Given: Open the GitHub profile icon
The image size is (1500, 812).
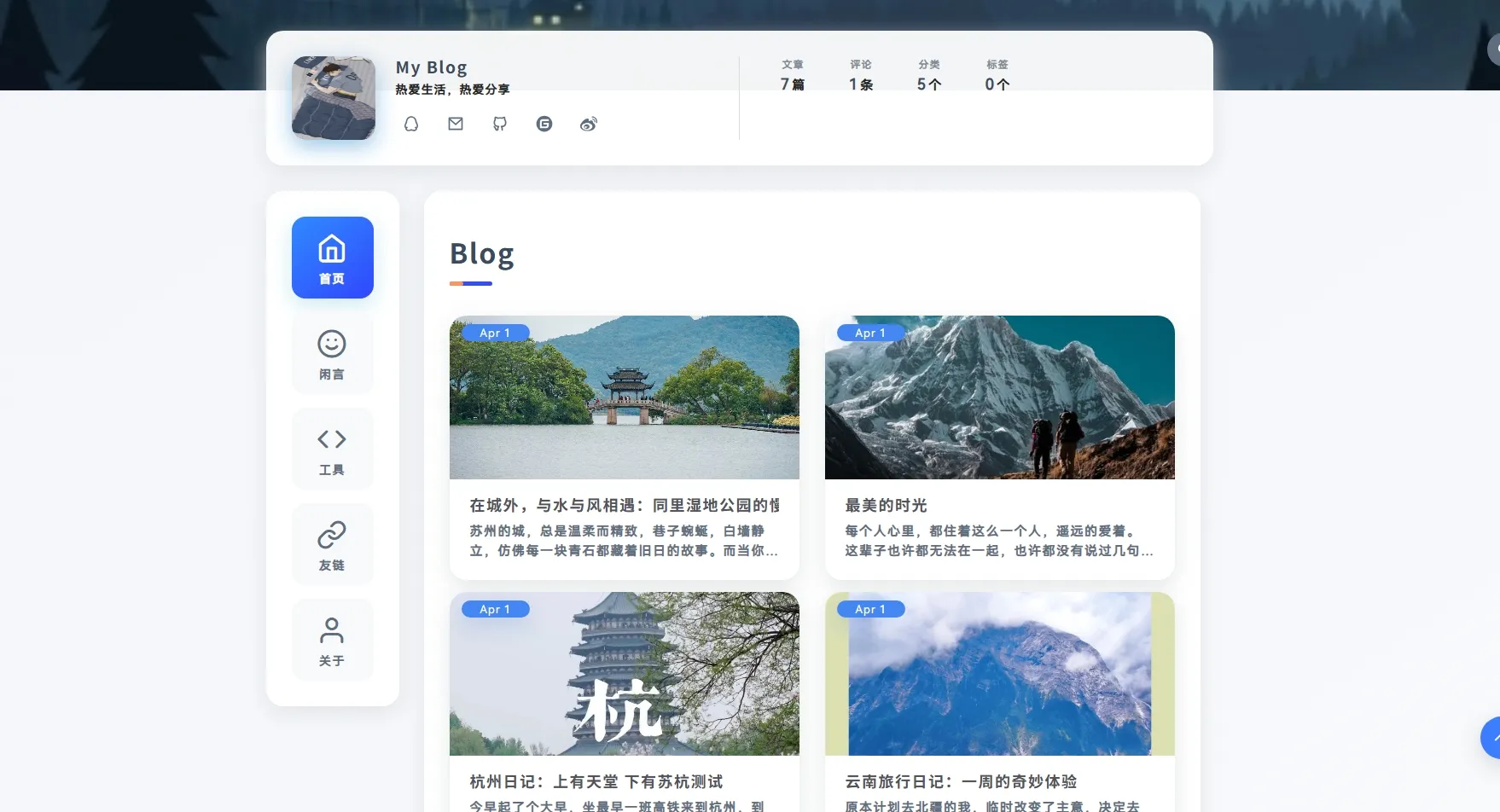Looking at the screenshot, I should click(x=500, y=124).
